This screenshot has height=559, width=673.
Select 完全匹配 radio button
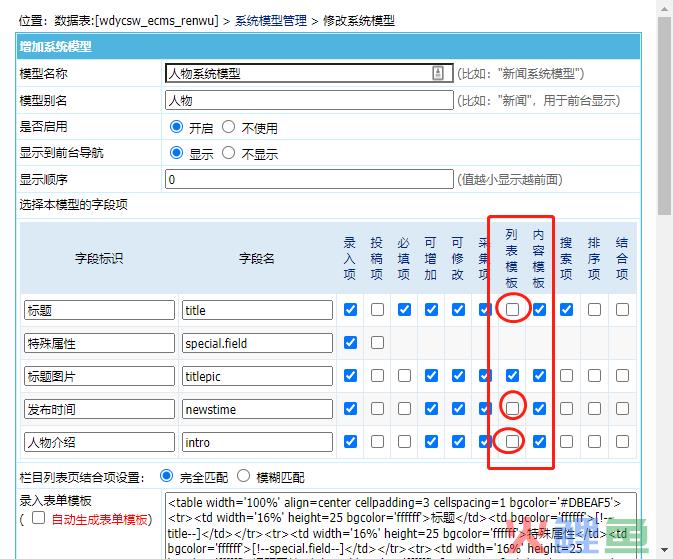(167, 476)
